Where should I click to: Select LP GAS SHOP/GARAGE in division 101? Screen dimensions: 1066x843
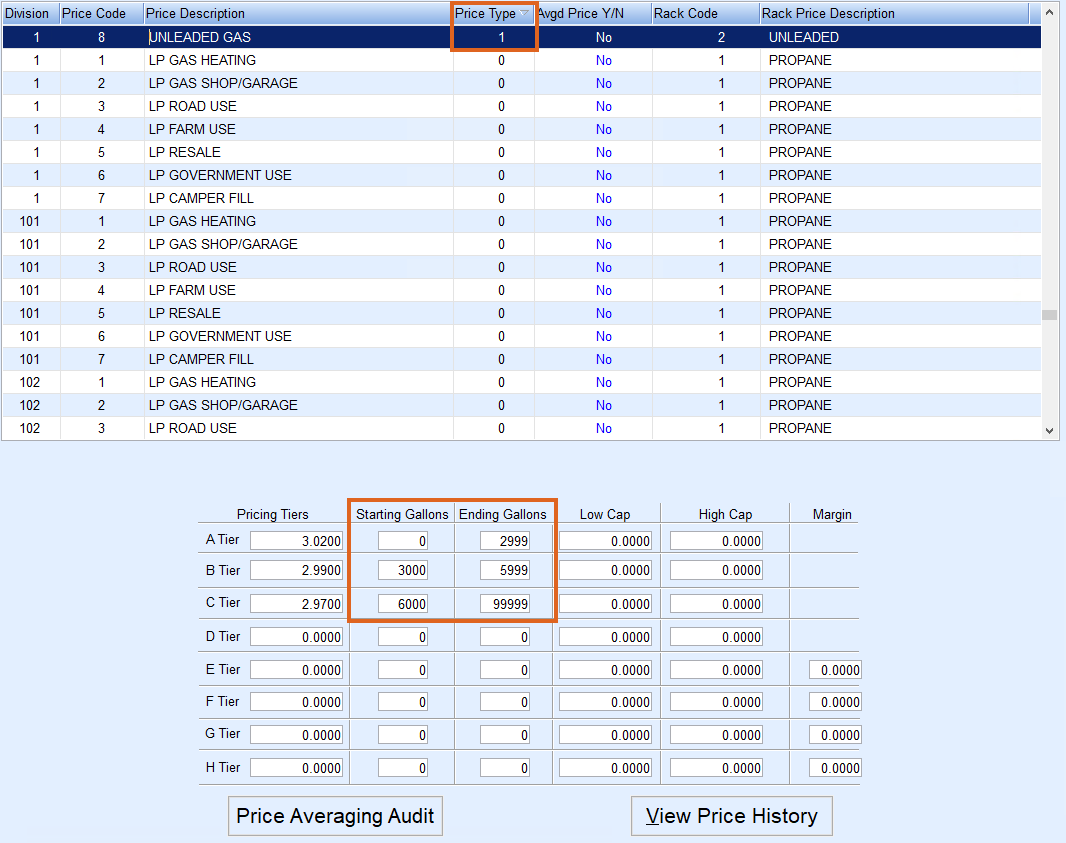521,244
